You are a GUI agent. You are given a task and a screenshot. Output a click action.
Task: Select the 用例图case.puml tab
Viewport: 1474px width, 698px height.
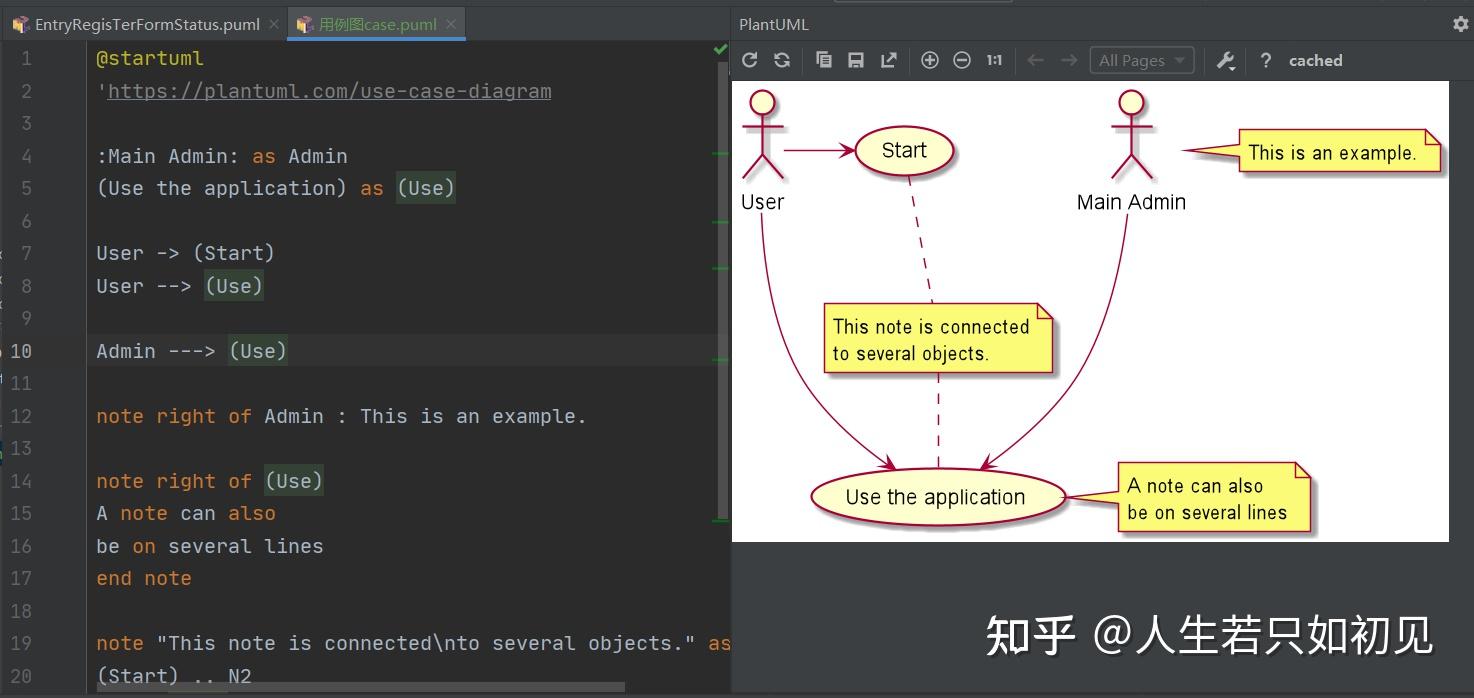(370, 24)
